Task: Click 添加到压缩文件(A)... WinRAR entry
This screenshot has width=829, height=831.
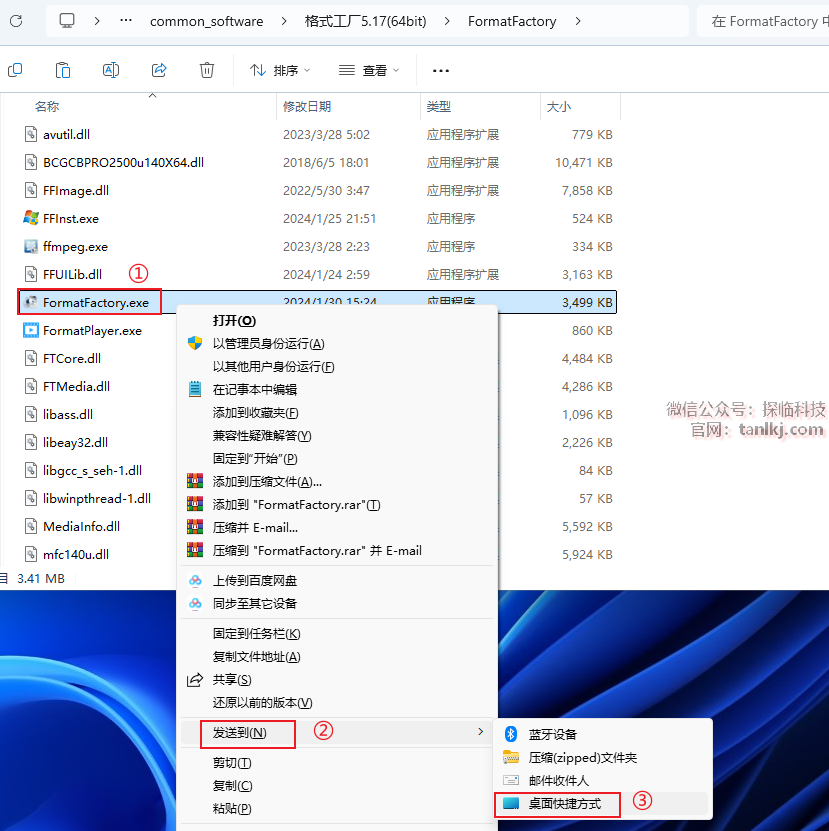Action: coord(267,481)
